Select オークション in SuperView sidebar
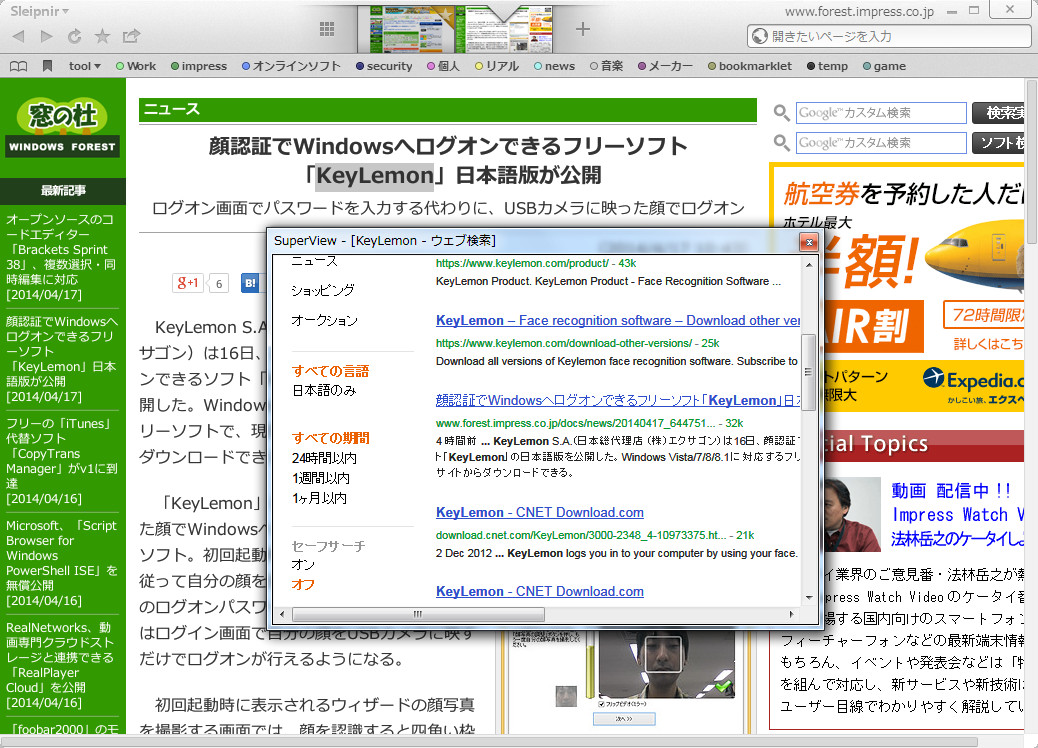Viewport: 1038px width, 748px height. click(x=324, y=320)
